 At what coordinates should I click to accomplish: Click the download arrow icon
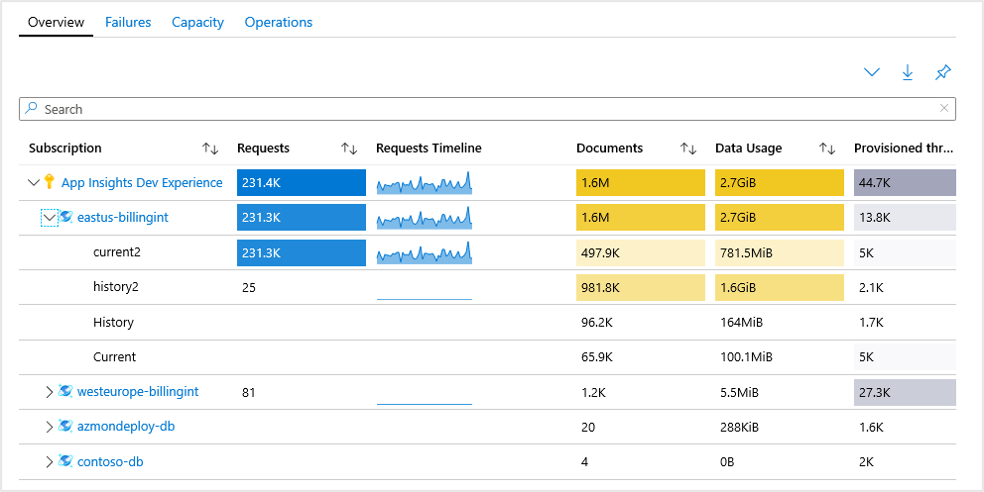tap(907, 72)
